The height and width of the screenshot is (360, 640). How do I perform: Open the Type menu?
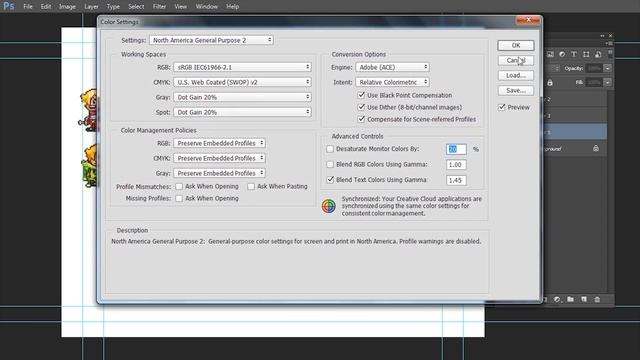[113, 7]
